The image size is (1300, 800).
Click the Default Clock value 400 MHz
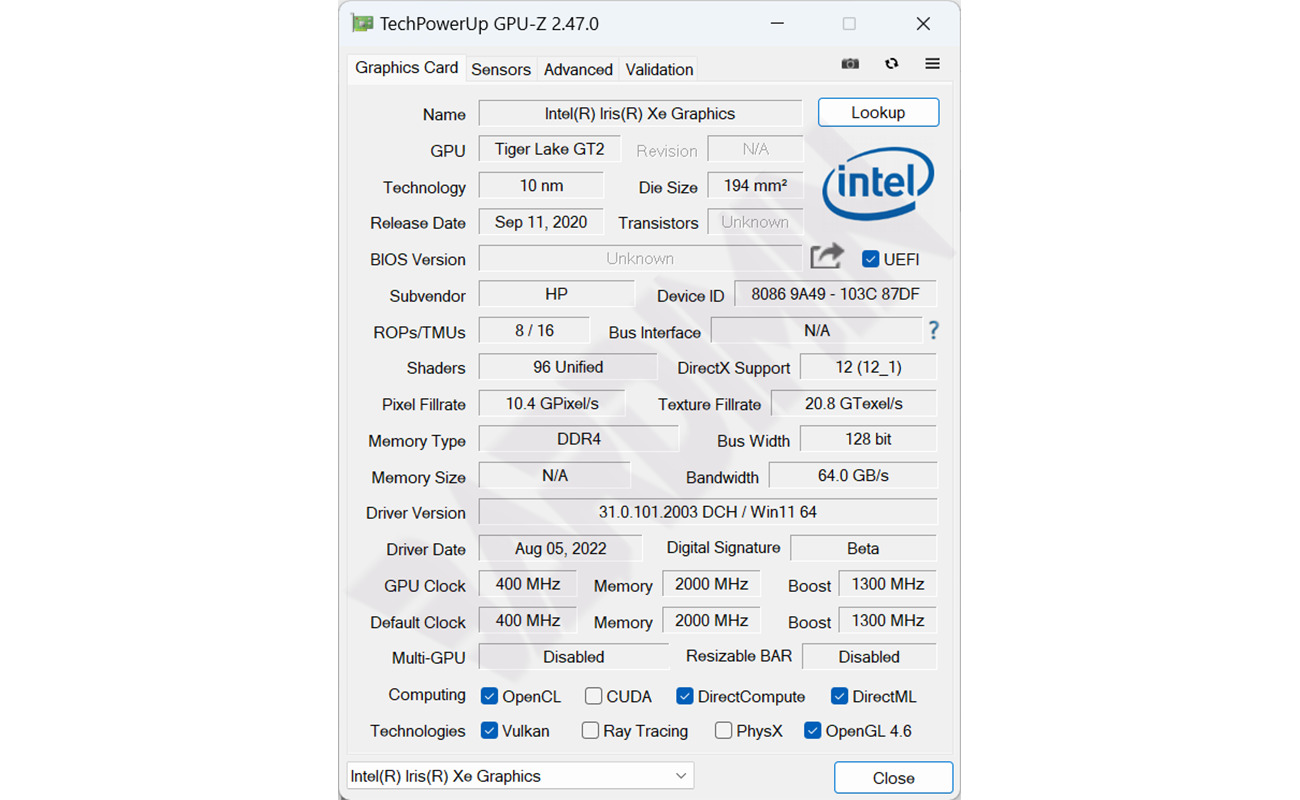coord(528,620)
